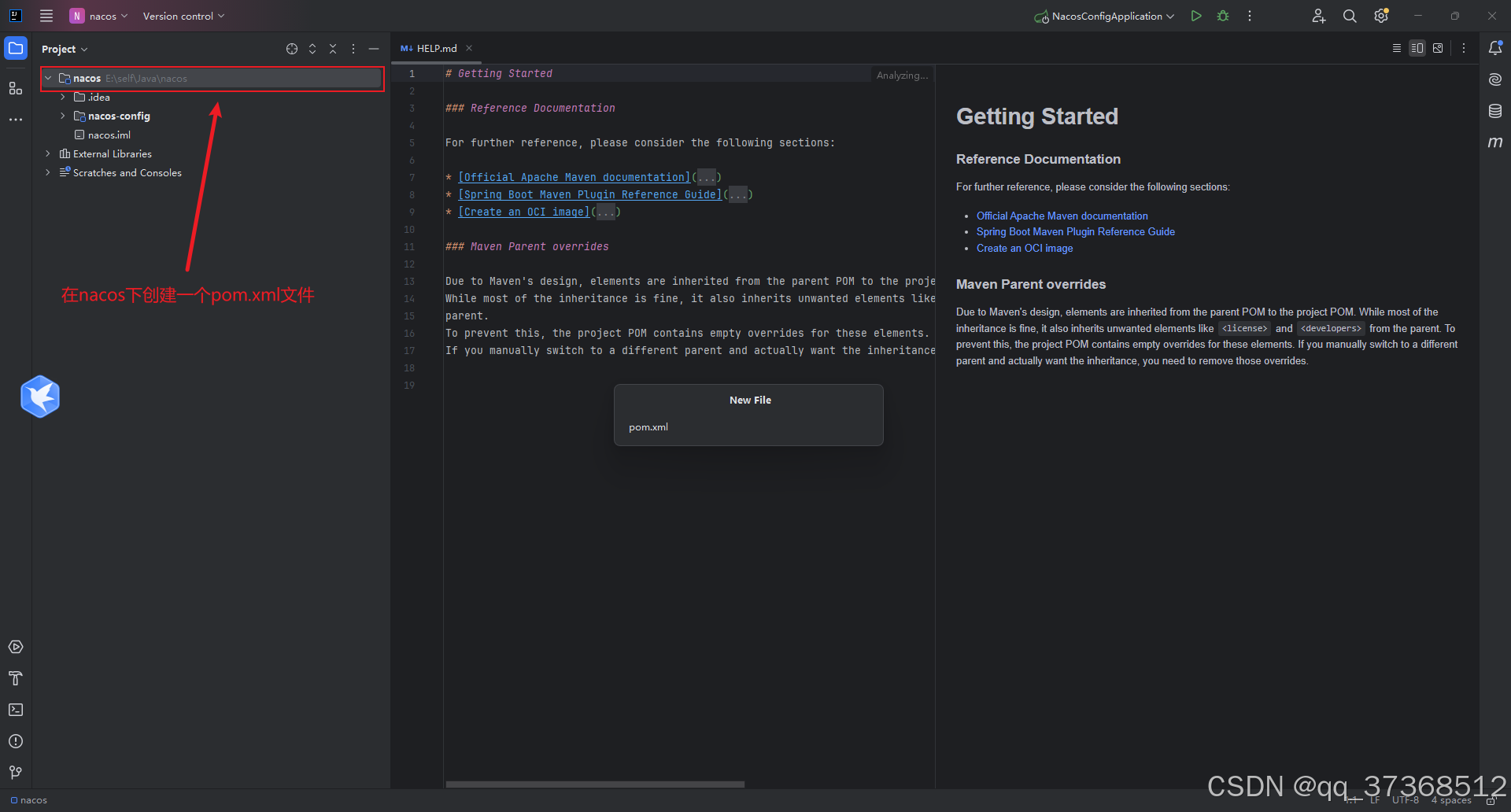
Task: Open Version control dropdown
Action: point(183,16)
